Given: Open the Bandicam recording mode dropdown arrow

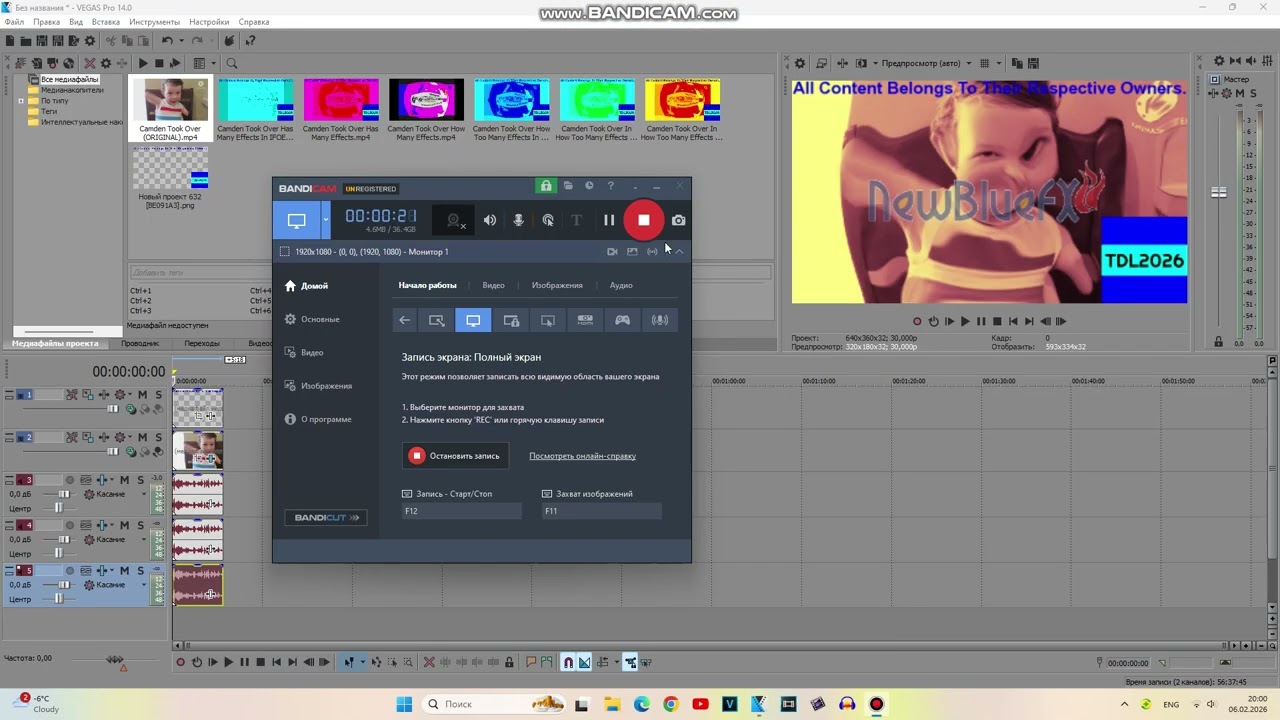Looking at the screenshot, I should click(x=325, y=220).
